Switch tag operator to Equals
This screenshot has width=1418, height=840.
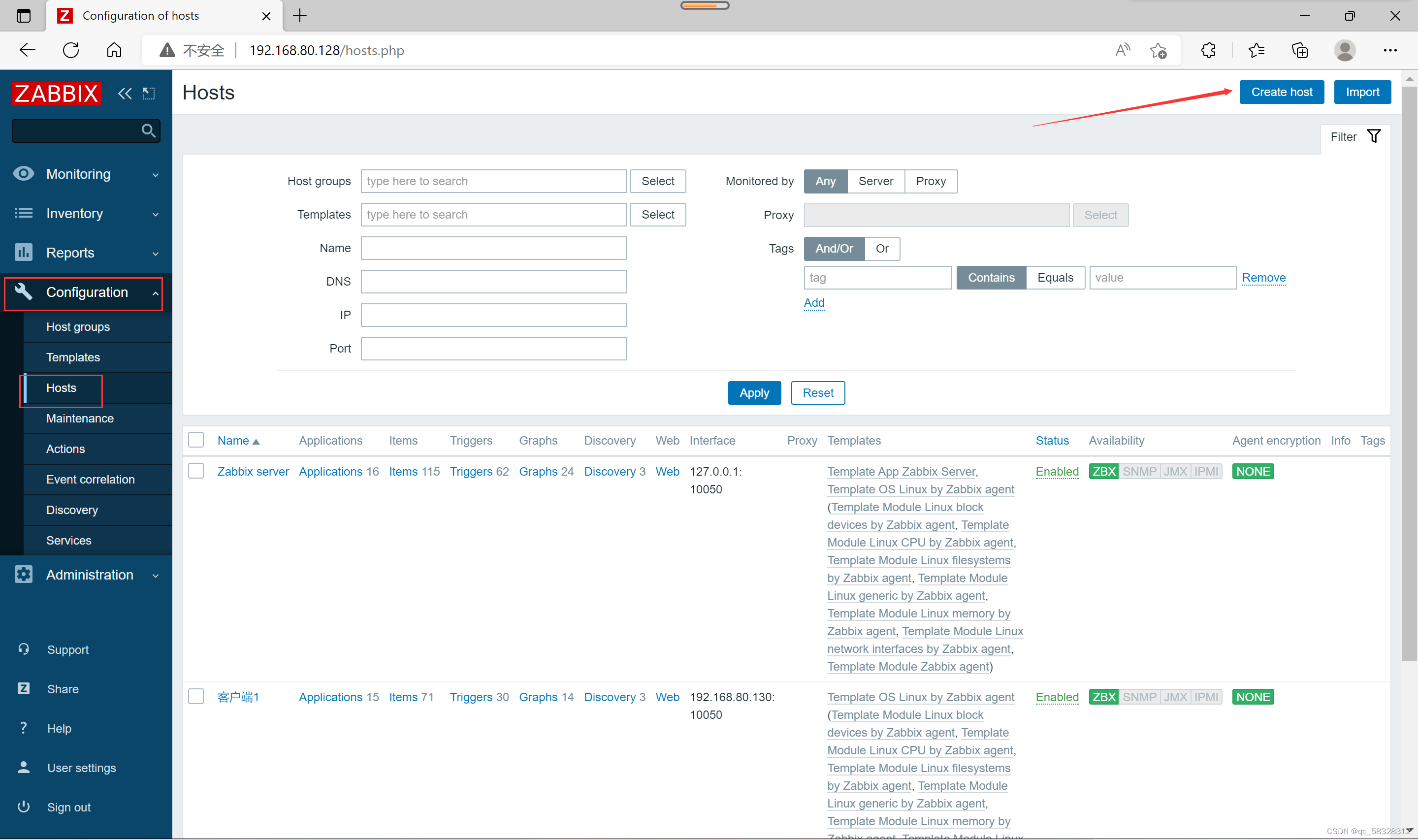(1055, 278)
